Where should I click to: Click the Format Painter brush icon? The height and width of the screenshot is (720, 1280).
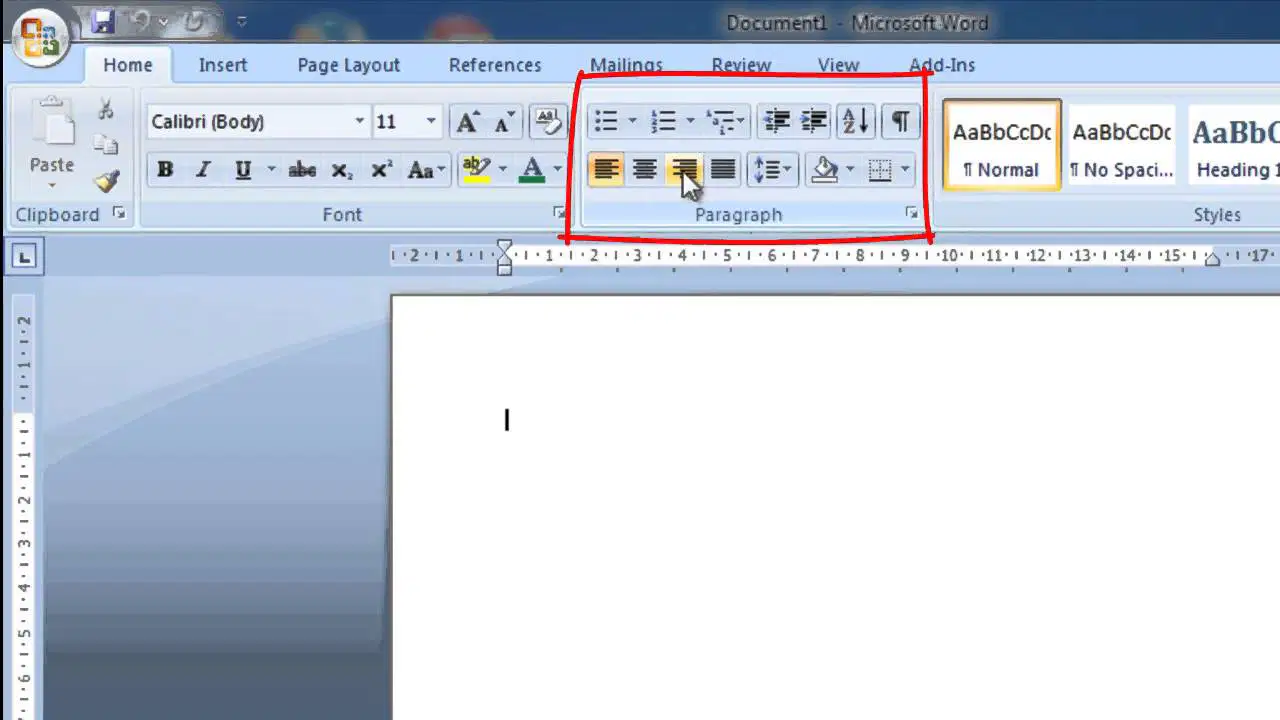click(x=106, y=181)
